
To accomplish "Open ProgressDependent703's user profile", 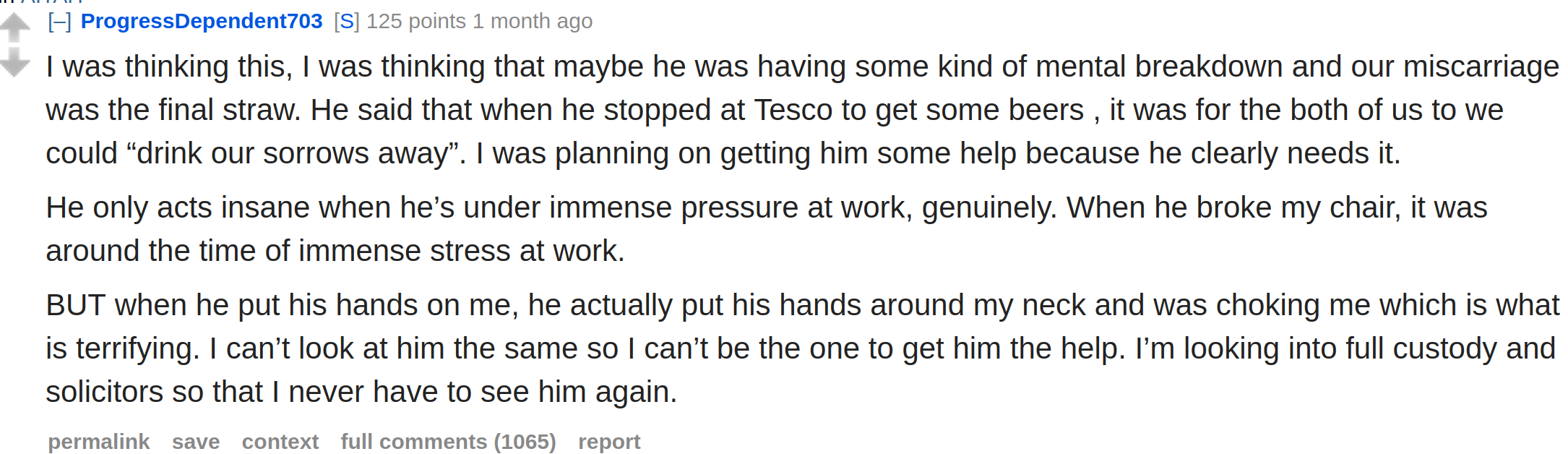I will pyautogui.click(x=202, y=22).
